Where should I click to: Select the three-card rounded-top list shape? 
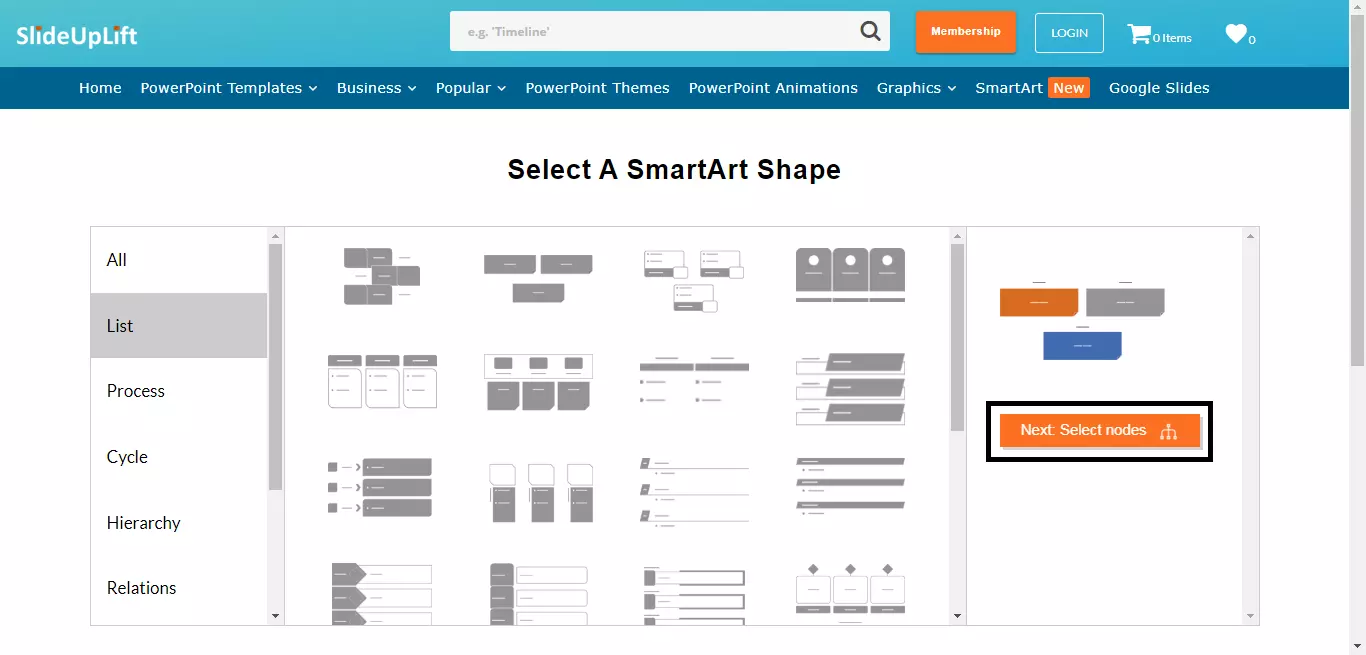click(850, 275)
